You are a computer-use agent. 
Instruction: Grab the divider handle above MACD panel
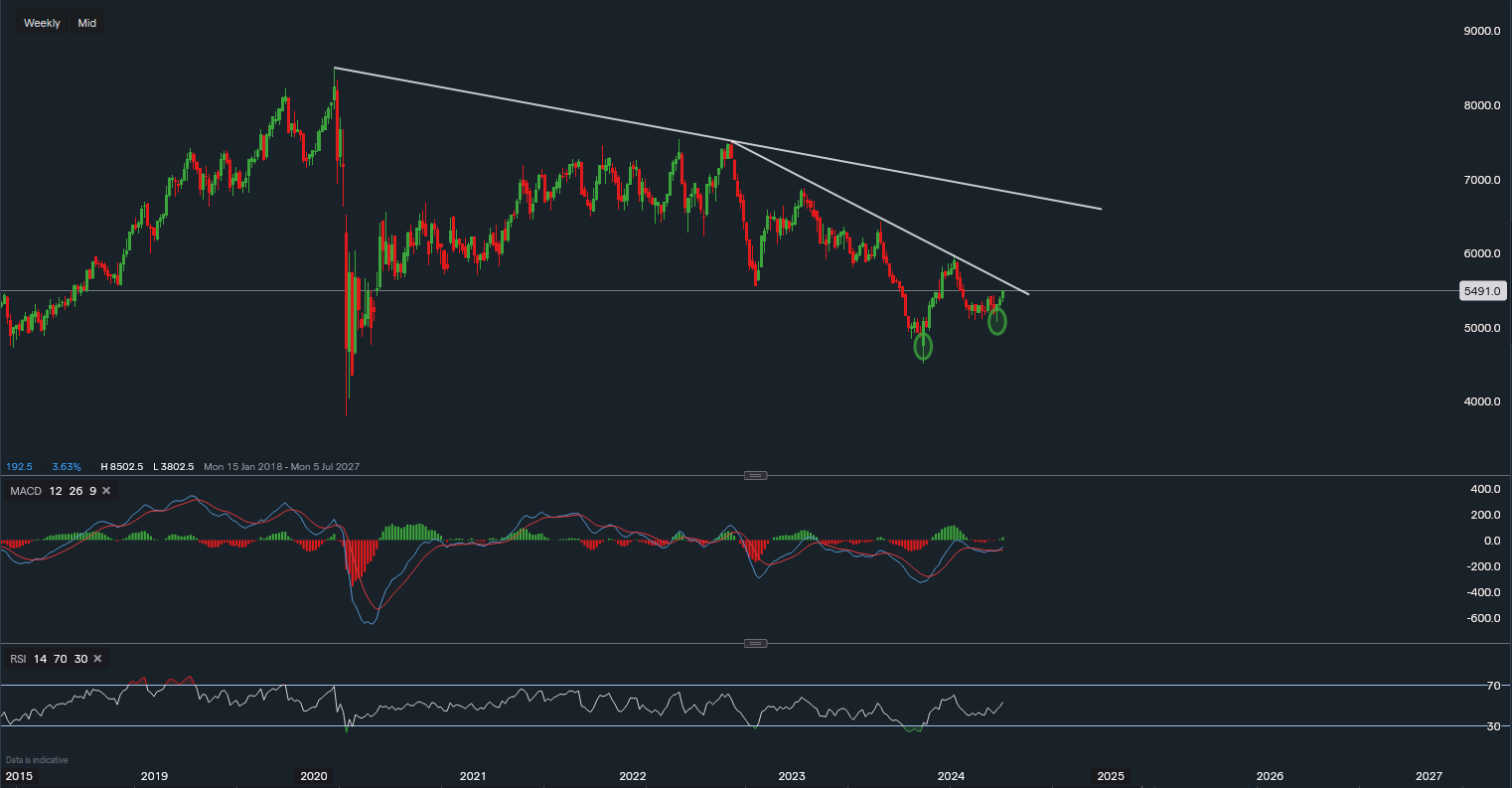(x=755, y=475)
